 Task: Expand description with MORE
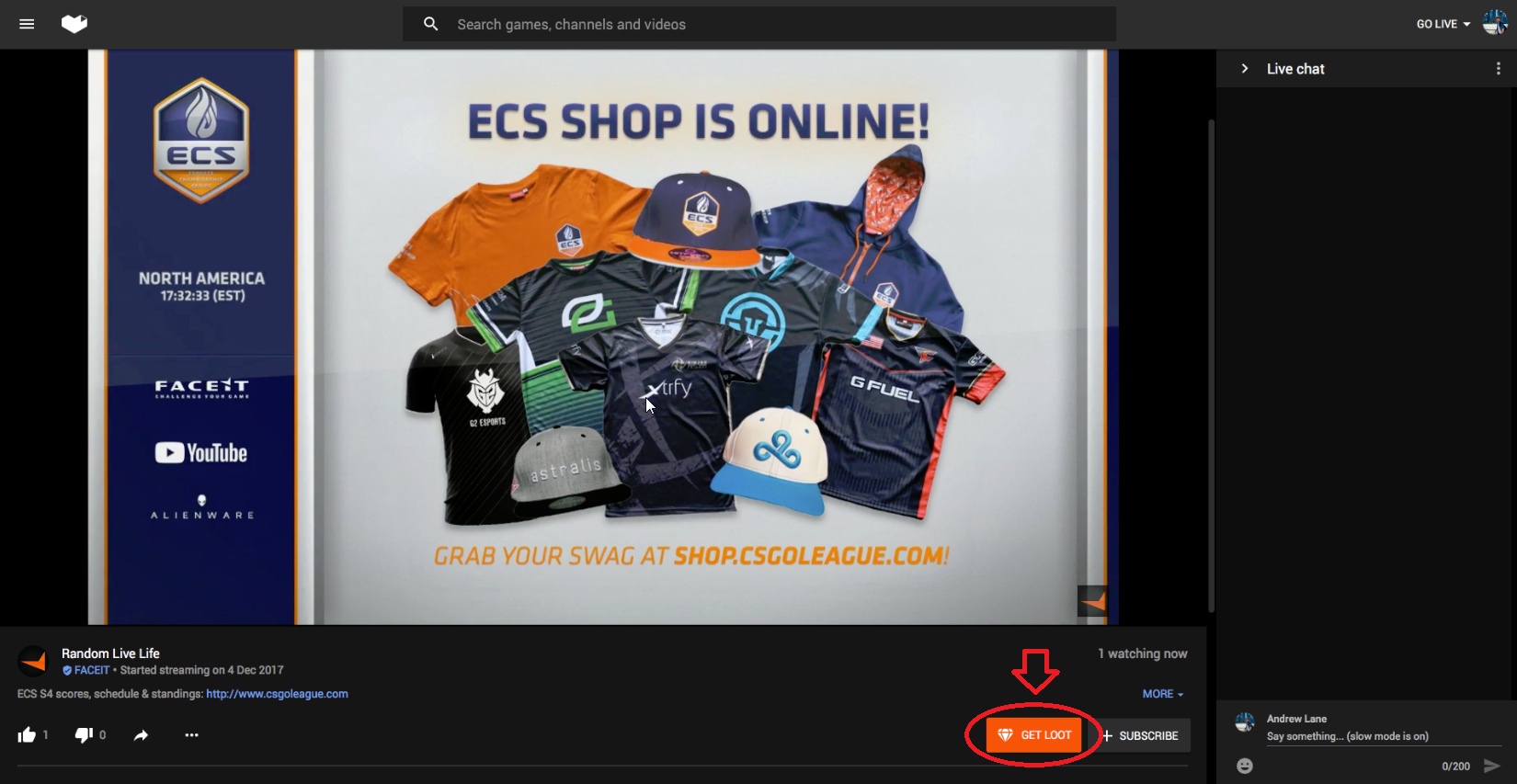pos(1163,694)
